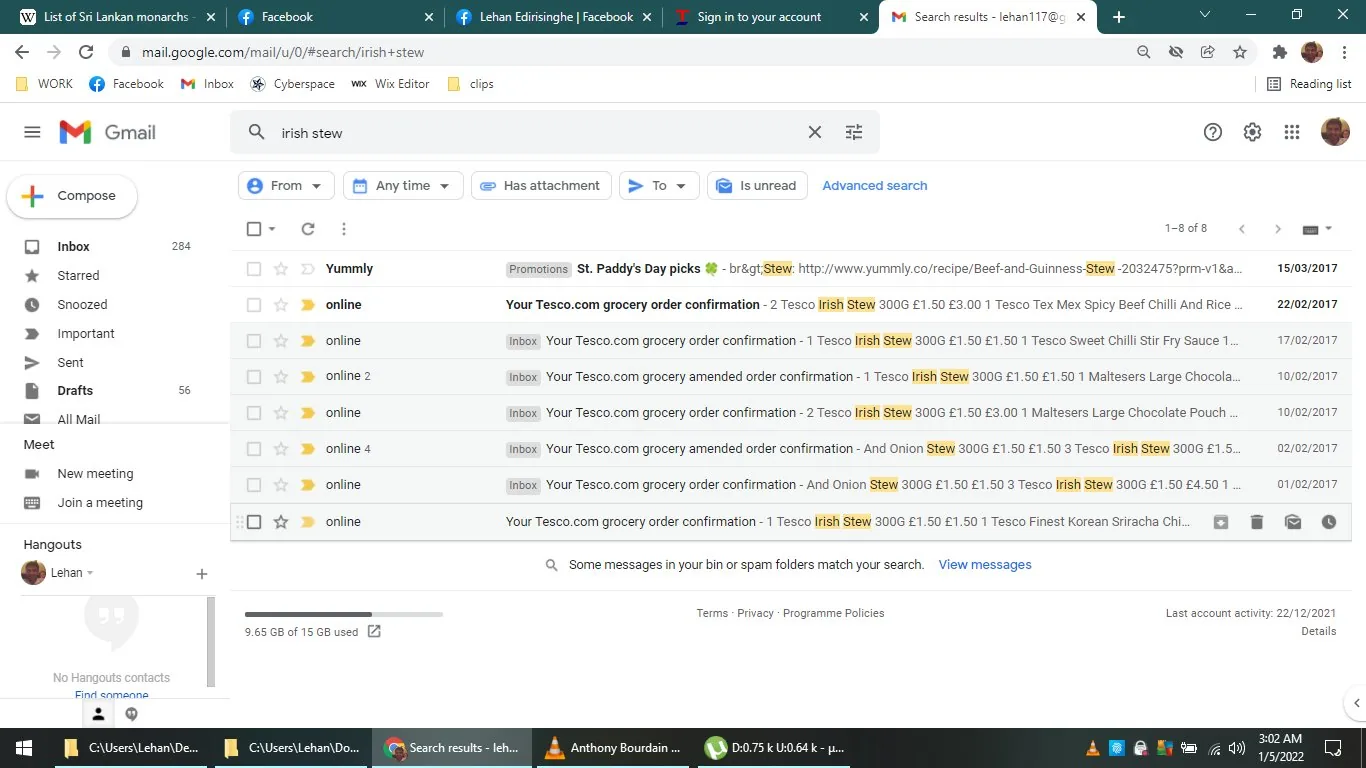The height and width of the screenshot is (768, 1366).
Task: Check the select-all messages checkbox
Action: click(x=253, y=228)
